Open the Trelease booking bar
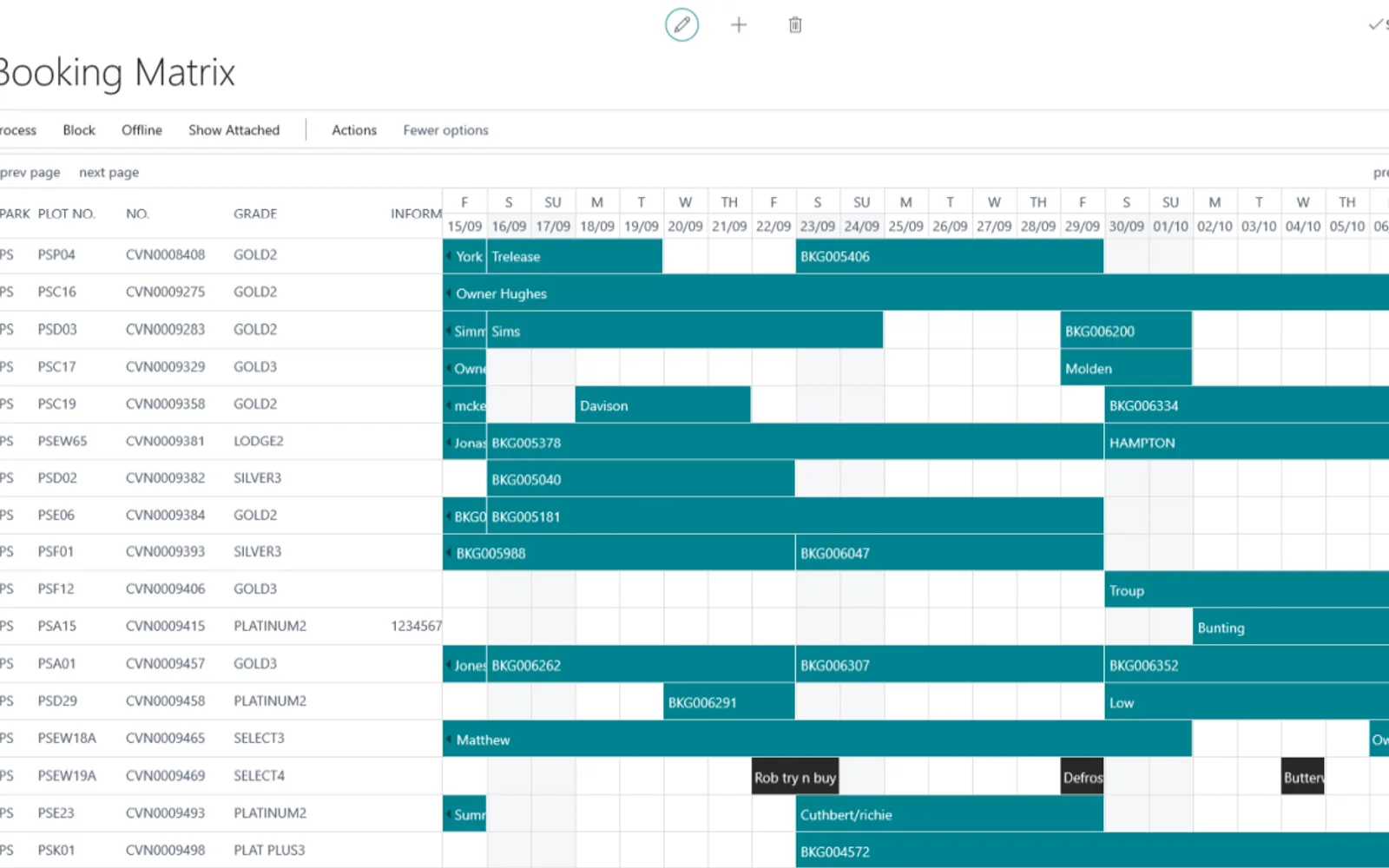Image resolution: width=1389 pixels, height=868 pixels. click(575, 257)
